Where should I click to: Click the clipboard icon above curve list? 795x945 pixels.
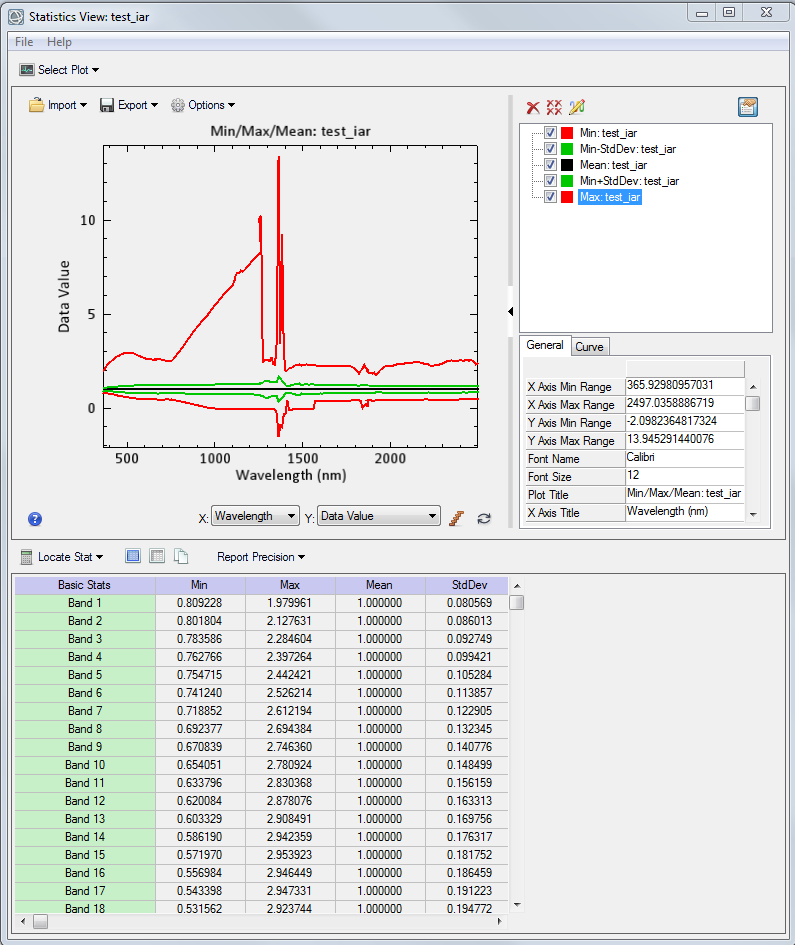(747, 107)
